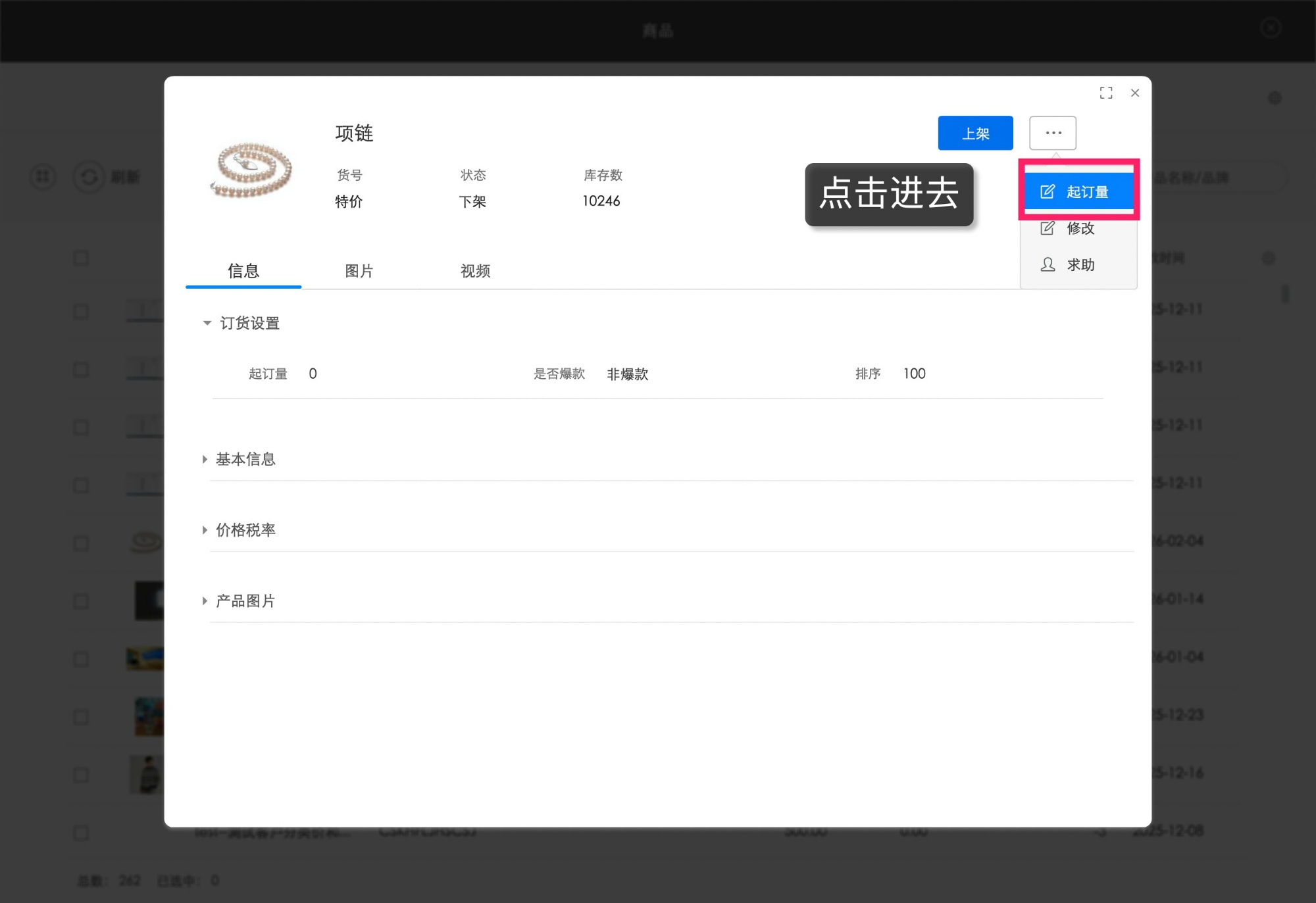
Task: Click the 上架 button
Action: coord(975,133)
